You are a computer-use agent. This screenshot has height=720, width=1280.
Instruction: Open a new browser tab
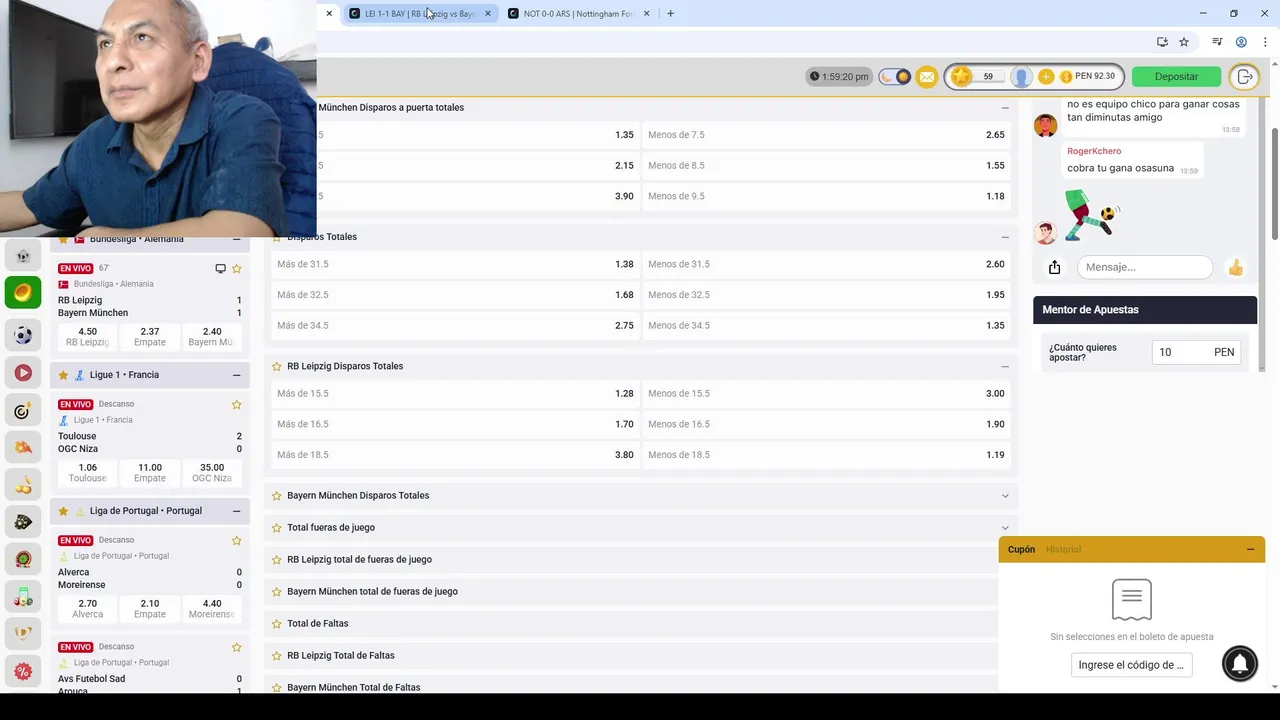pos(670,13)
